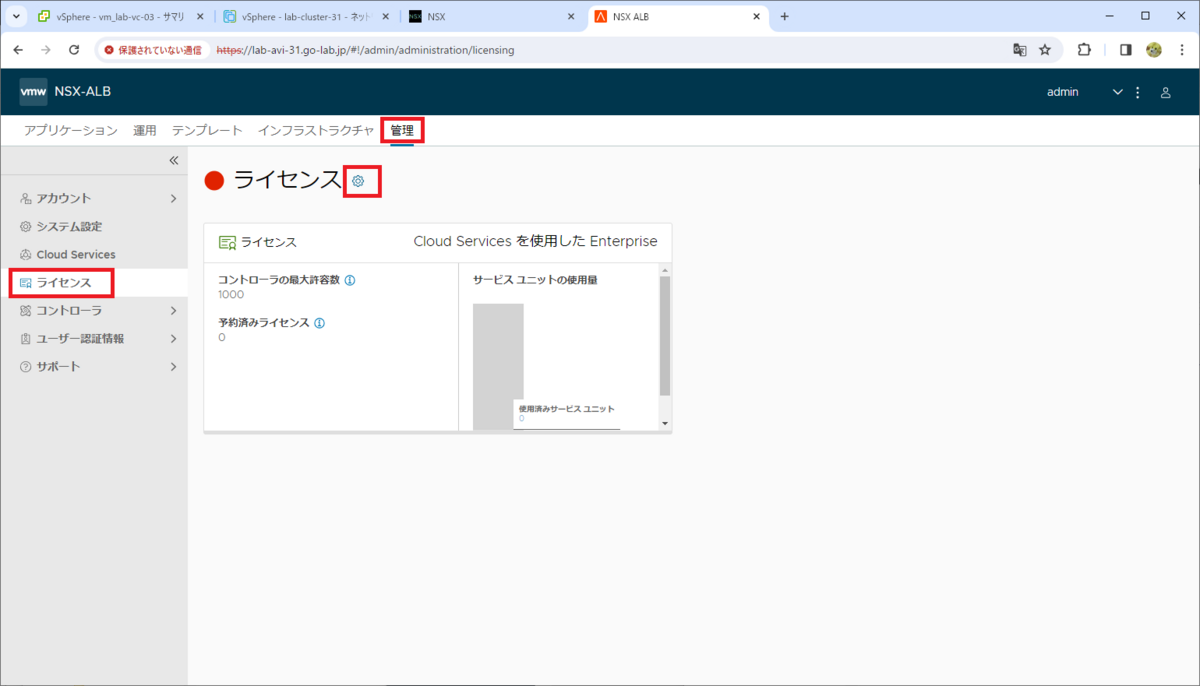Switch to vSphere lab-cluster-31 browser tab
Screen dimensions: 1200x686
point(306,16)
